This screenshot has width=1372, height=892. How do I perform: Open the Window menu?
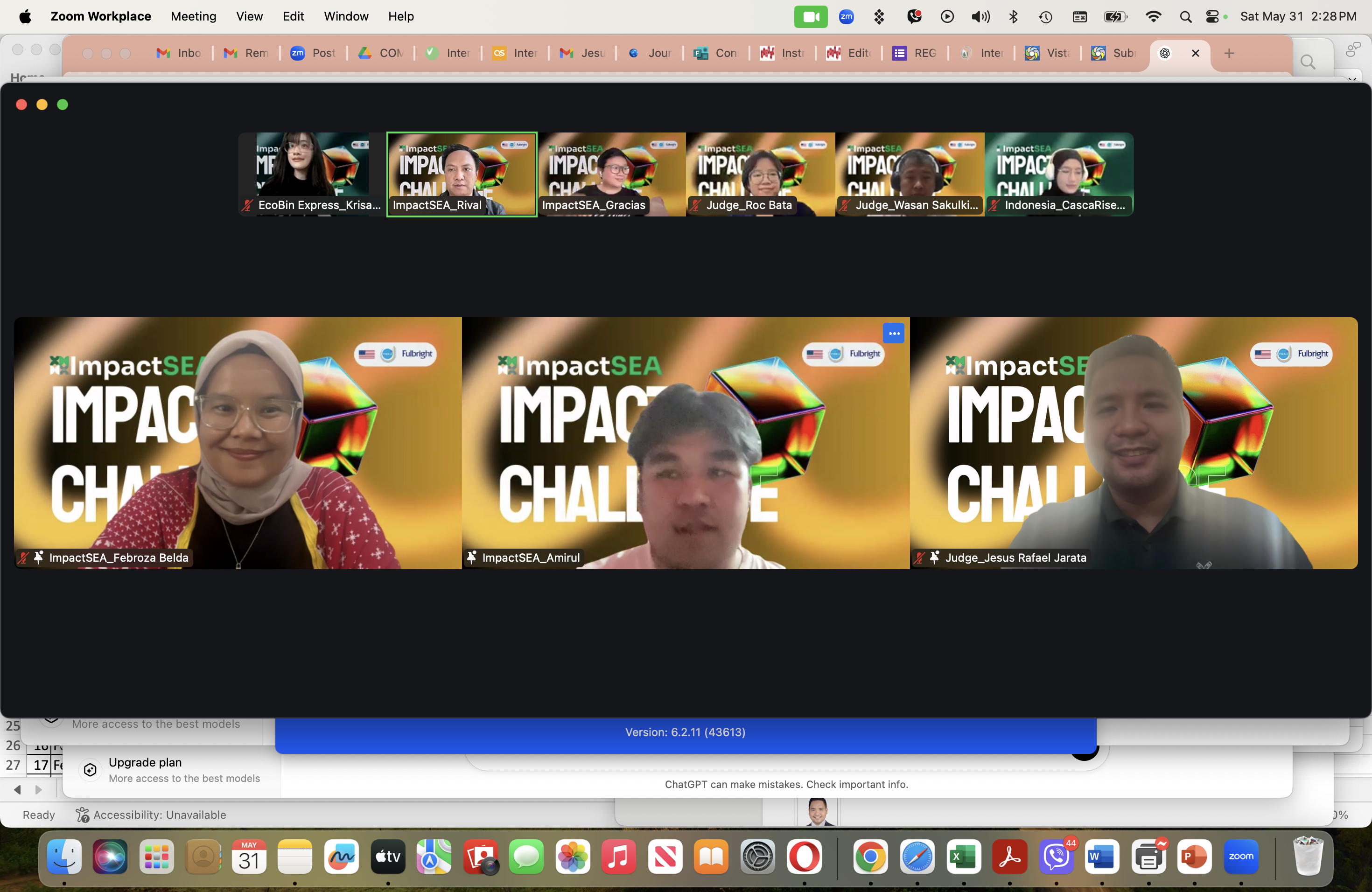click(346, 17)
